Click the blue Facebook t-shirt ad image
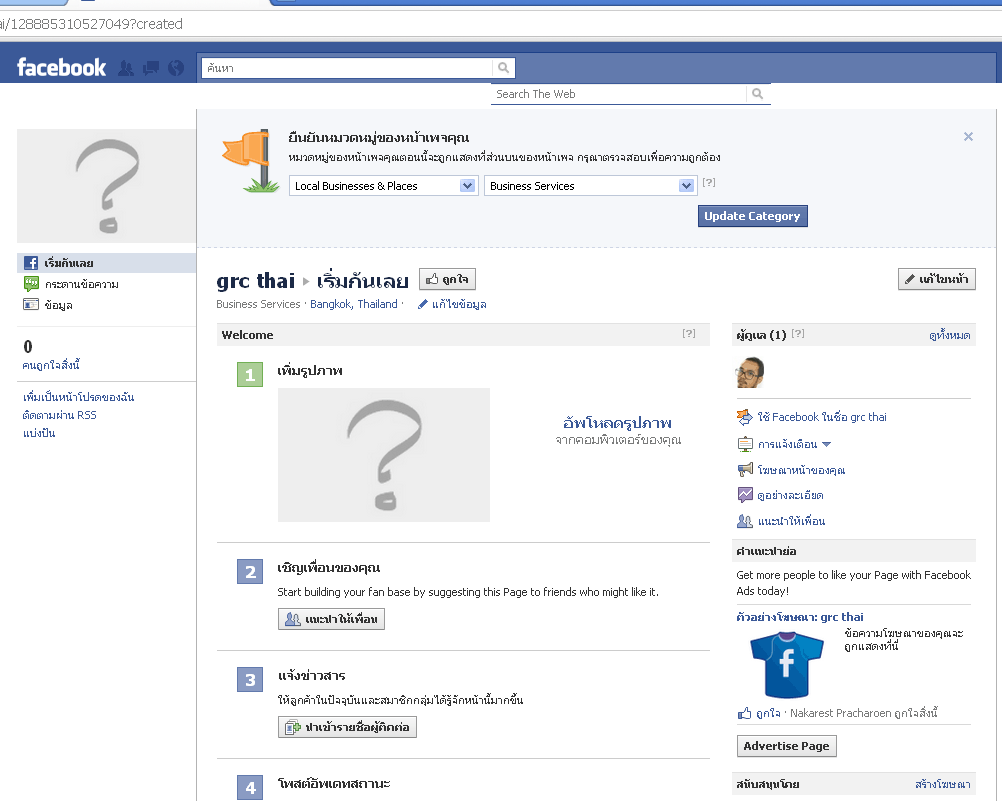The height and width of the screenshot is (801, 1002). [787, 664]
